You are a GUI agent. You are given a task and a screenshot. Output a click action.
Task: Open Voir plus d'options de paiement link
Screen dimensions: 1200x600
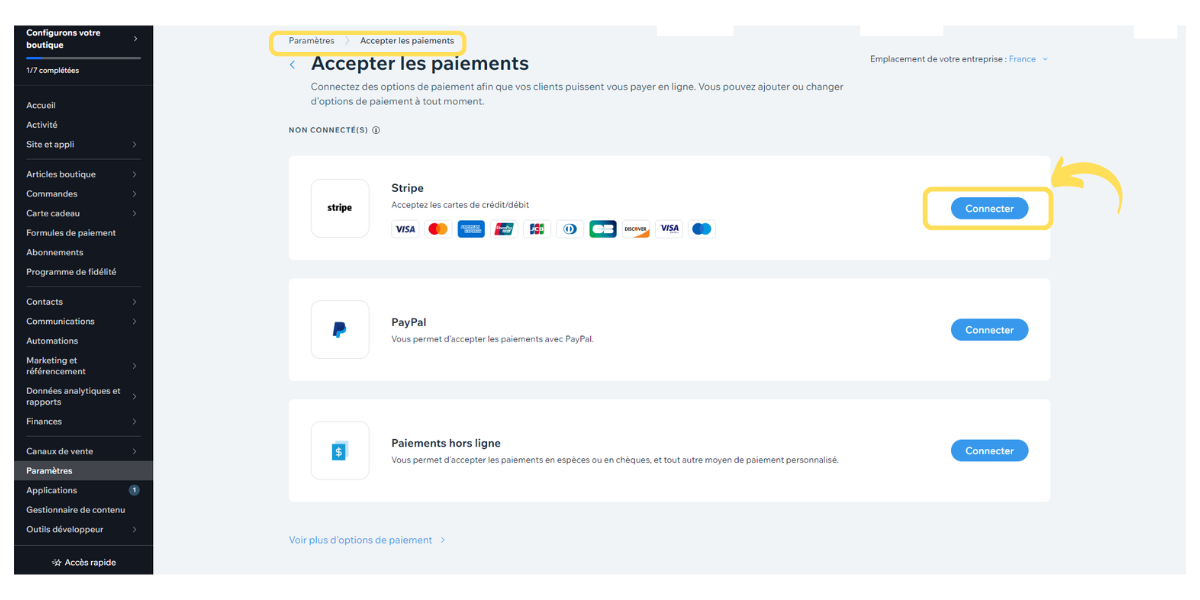[367, 540]
